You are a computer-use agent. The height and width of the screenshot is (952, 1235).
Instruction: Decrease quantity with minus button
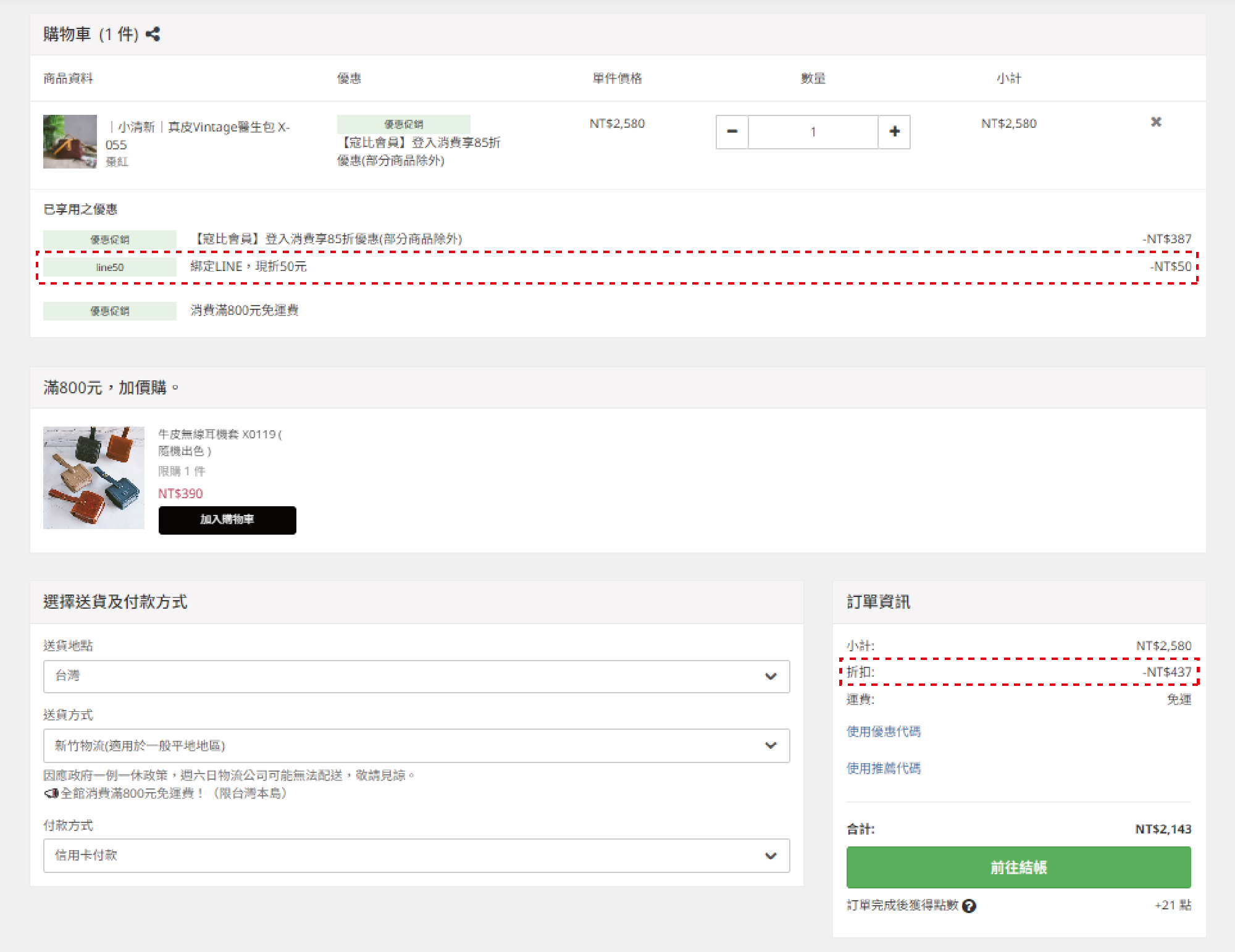coord(732,132)
